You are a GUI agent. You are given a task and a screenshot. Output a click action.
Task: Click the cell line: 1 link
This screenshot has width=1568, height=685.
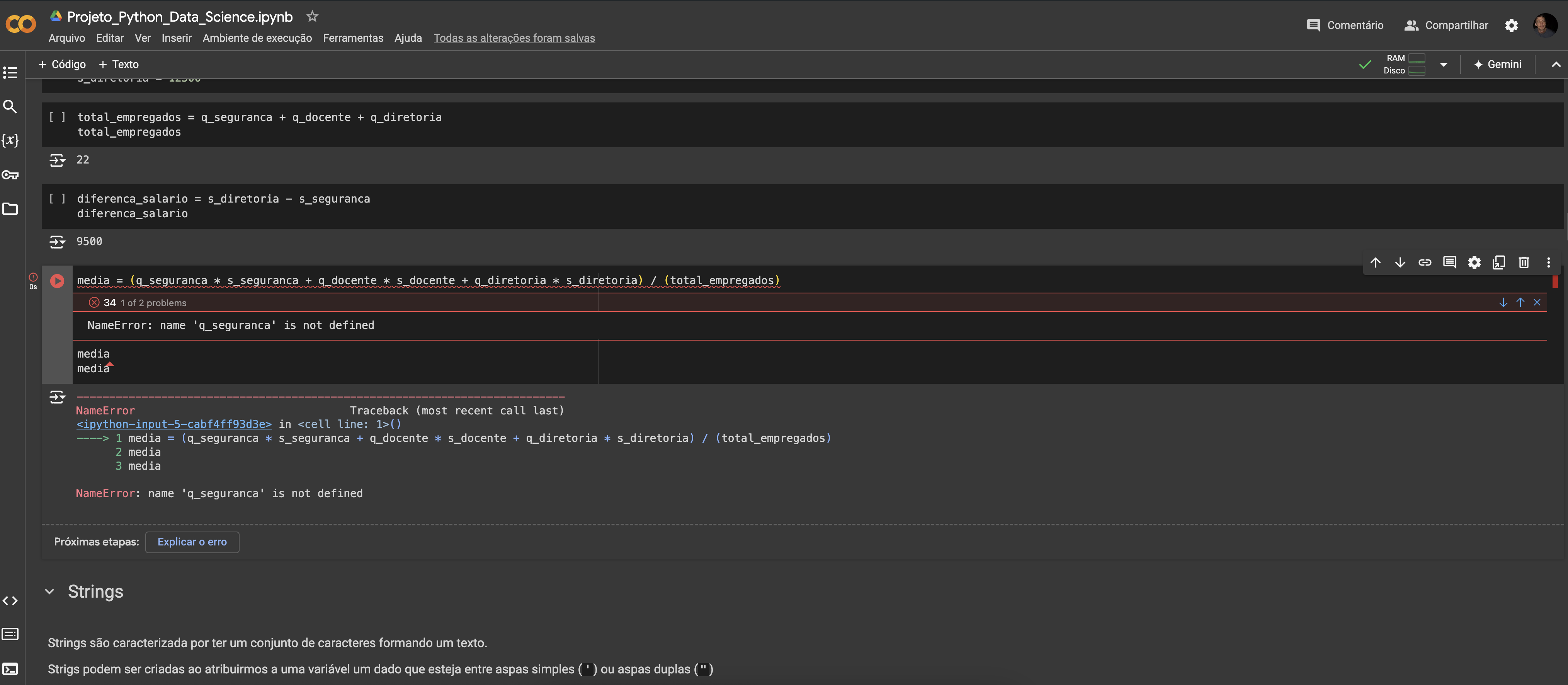click(349, 424)
